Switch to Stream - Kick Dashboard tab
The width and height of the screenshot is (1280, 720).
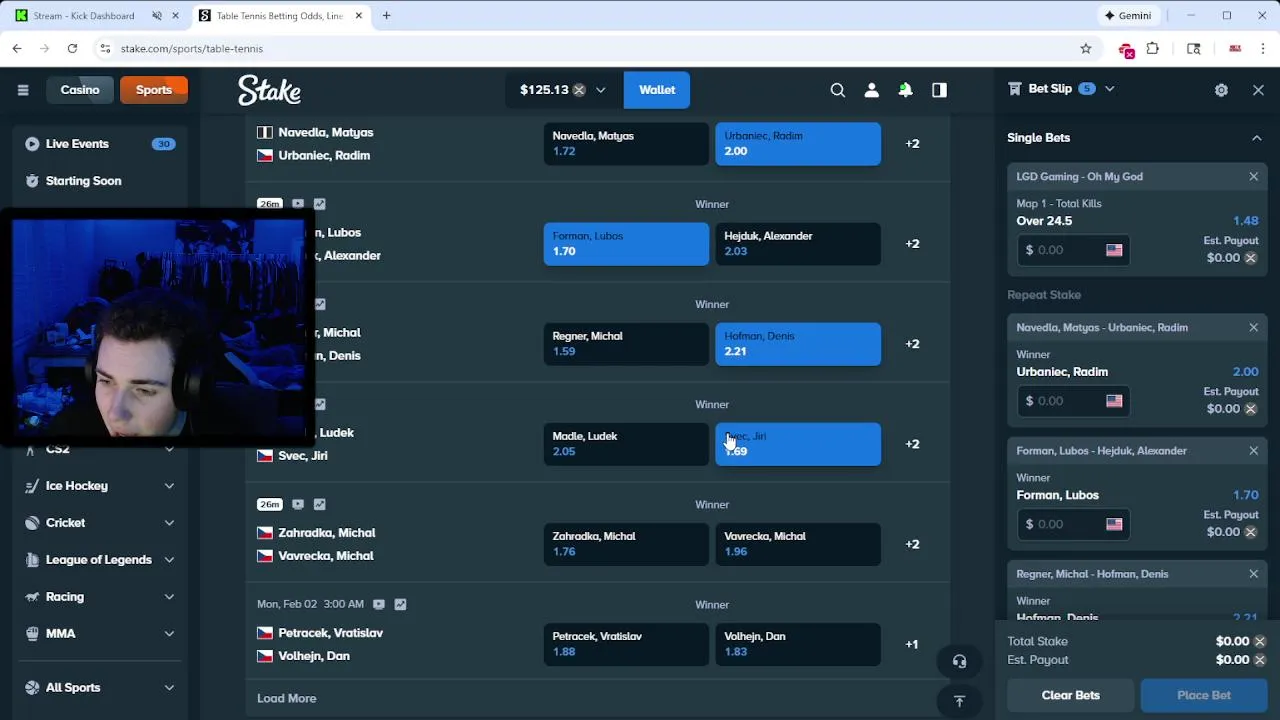(x=83, y=16)
